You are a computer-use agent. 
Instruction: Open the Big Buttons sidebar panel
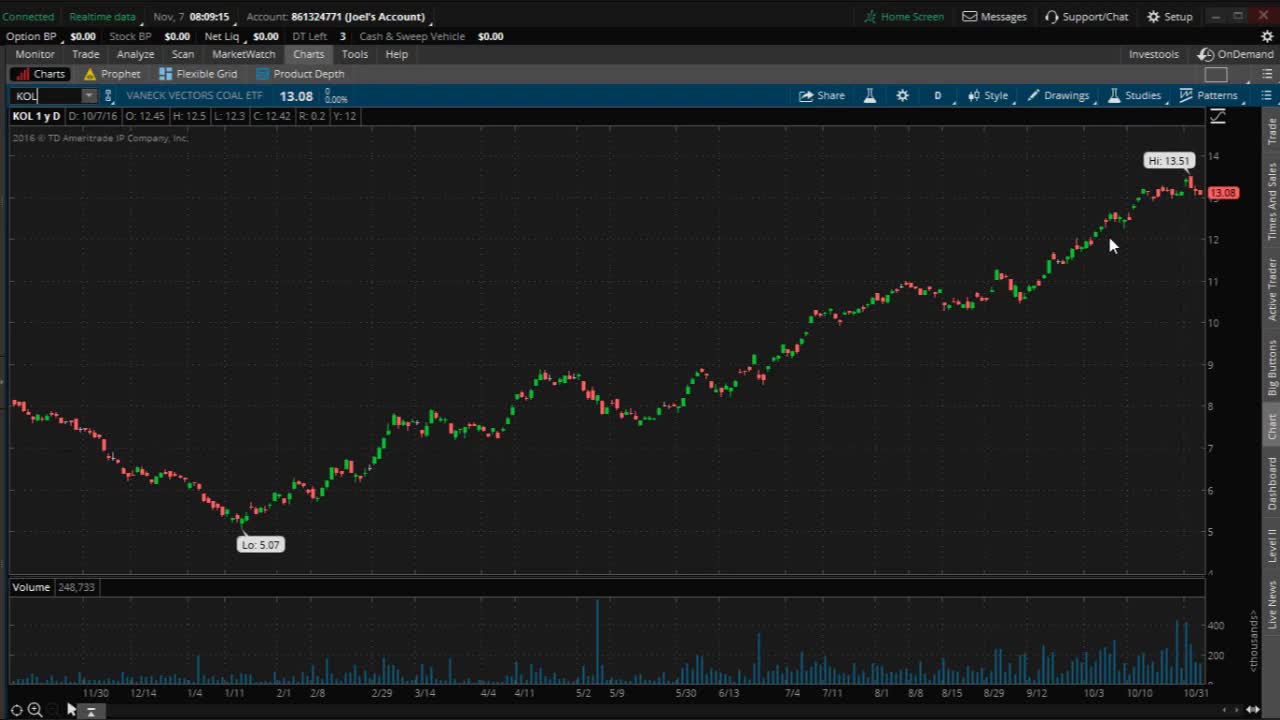tap(1272, 367)
